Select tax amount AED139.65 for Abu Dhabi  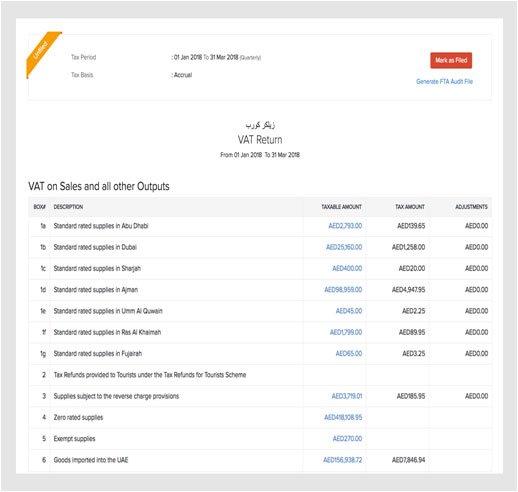[x=411, y=226]
